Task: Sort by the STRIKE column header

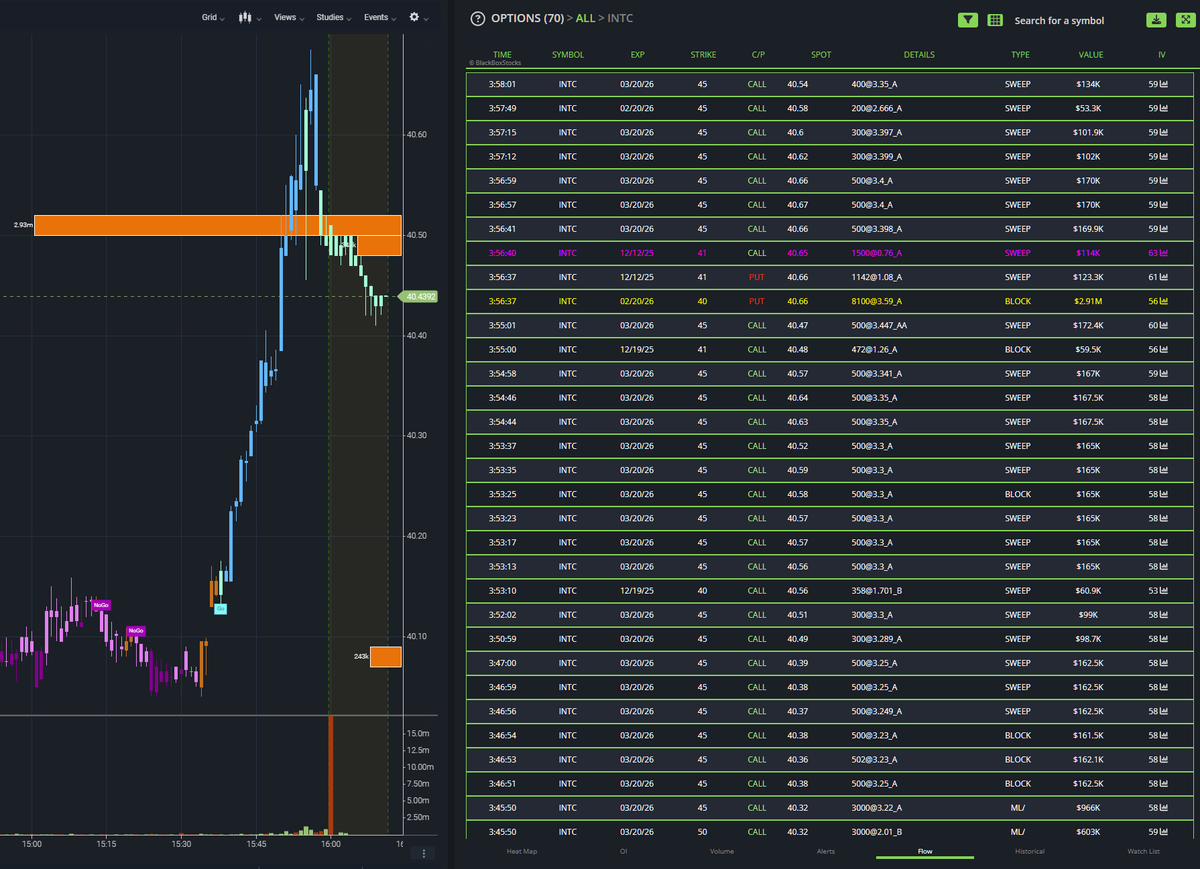Action: [x=703, y=55]
